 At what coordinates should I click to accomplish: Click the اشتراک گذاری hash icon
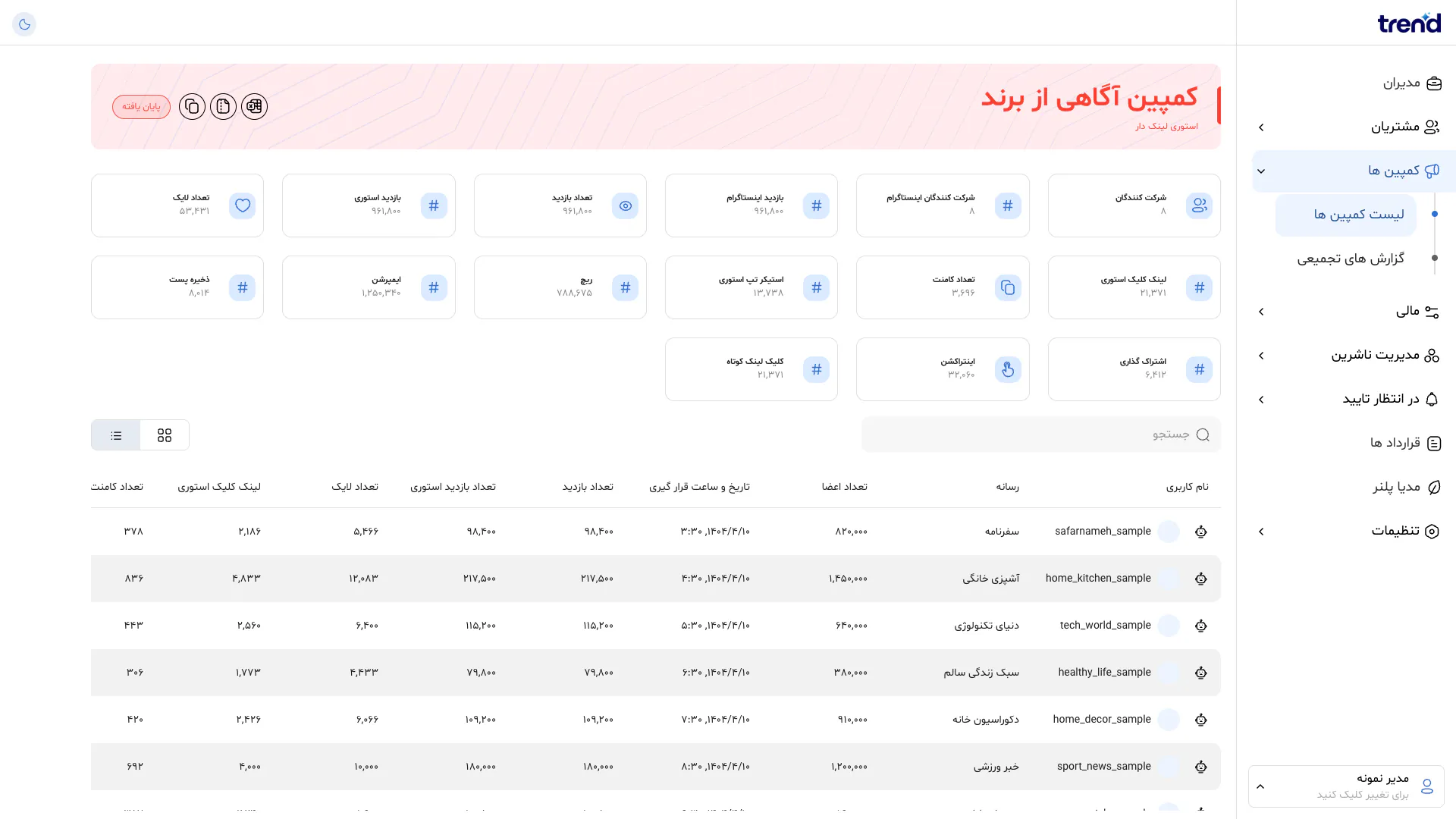coord(1199,369)
